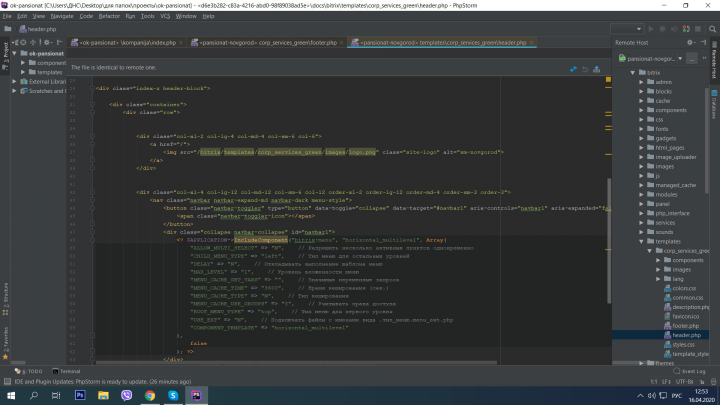The image size is (720, 405).
Task: Click the LF line separator in status bar
Action: pyautogui.click(x=666, y=382)
